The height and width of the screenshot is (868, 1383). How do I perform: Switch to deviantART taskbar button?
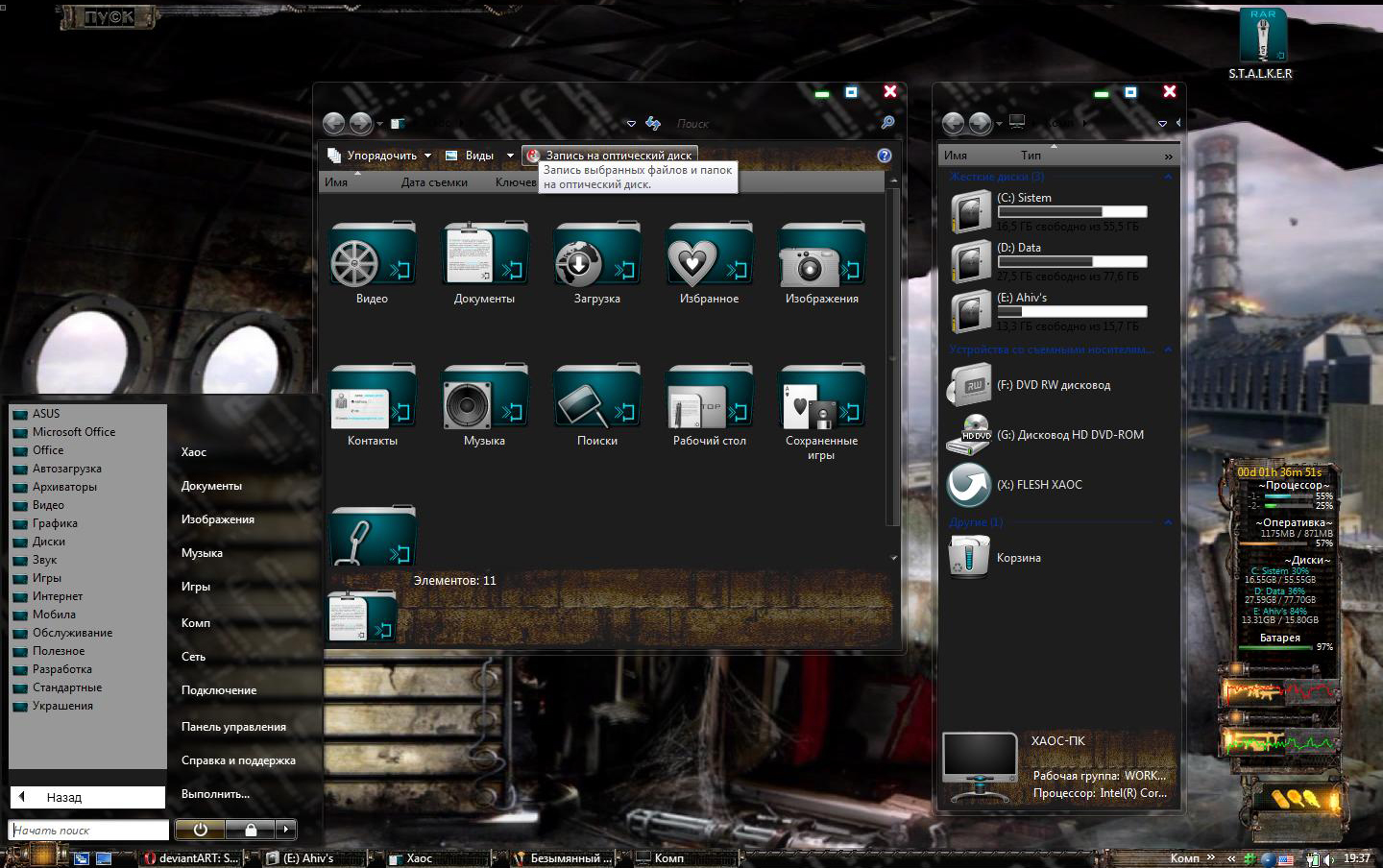click(x=190, y=858)
